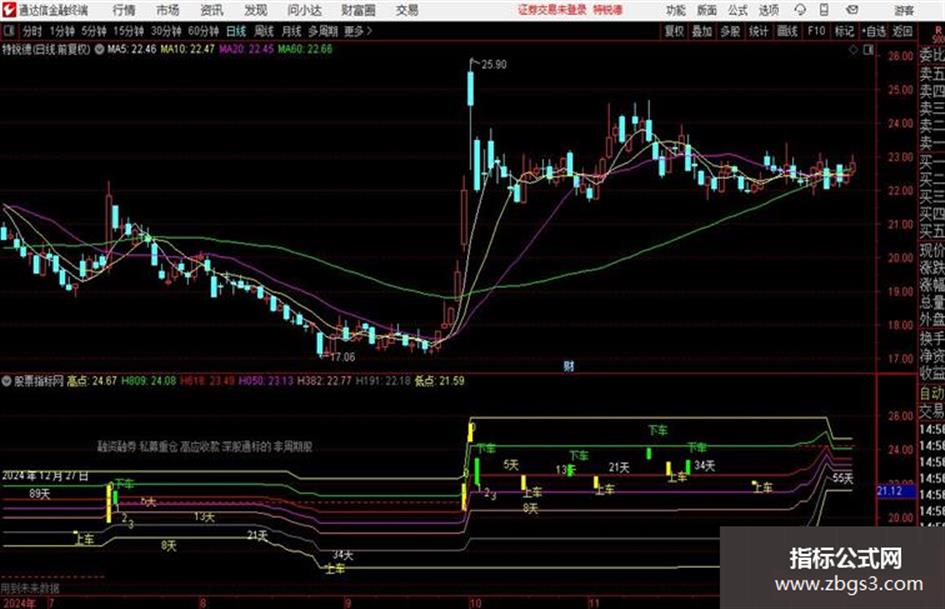Open the 股票指标网 sub-indicator dropdown arrow
The width and height of the screenshot is (945, 609).
pyautogui.click(x=7, y=380)
